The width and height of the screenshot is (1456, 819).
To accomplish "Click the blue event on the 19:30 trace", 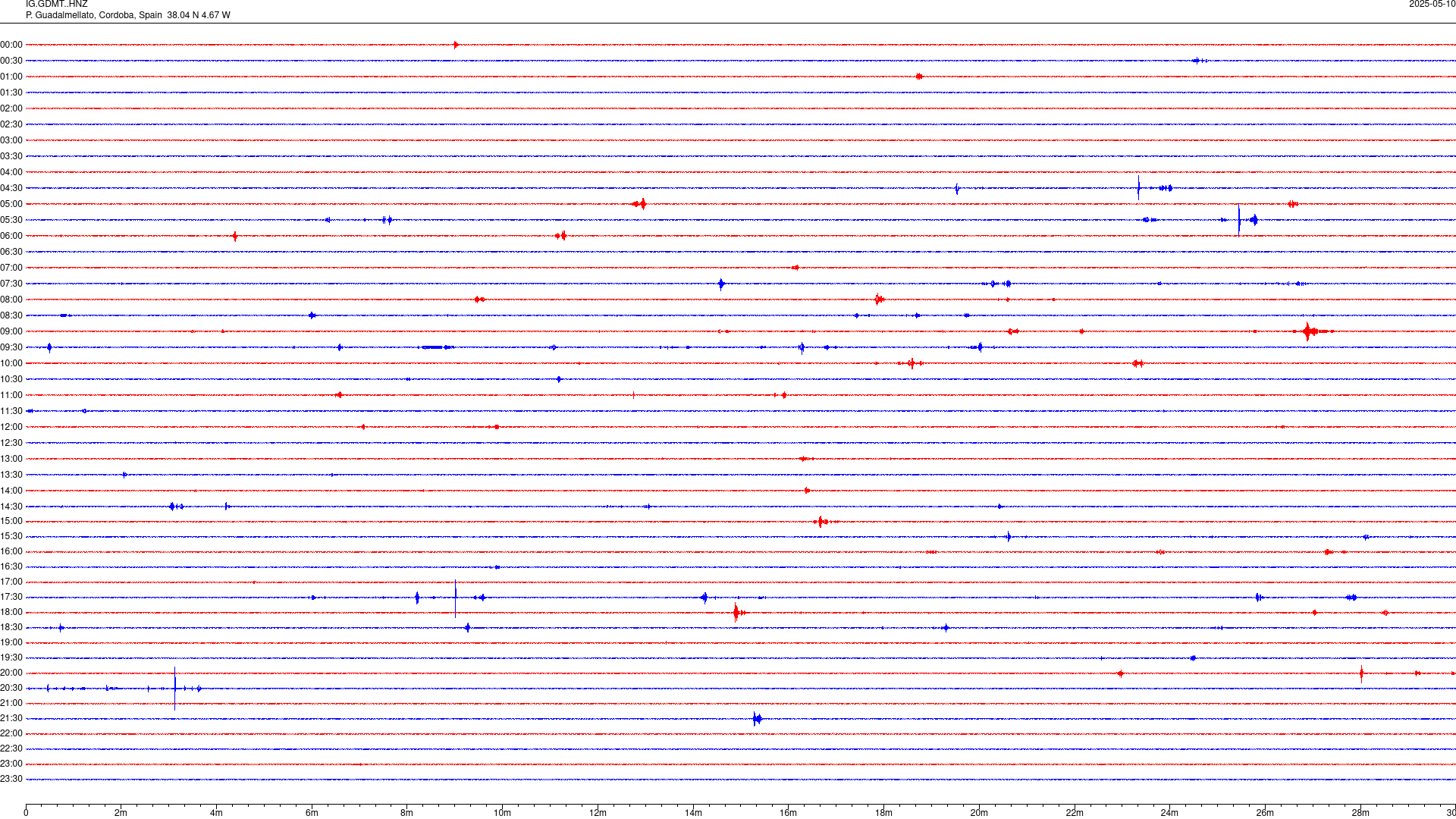I will (x=1193, y=658).
